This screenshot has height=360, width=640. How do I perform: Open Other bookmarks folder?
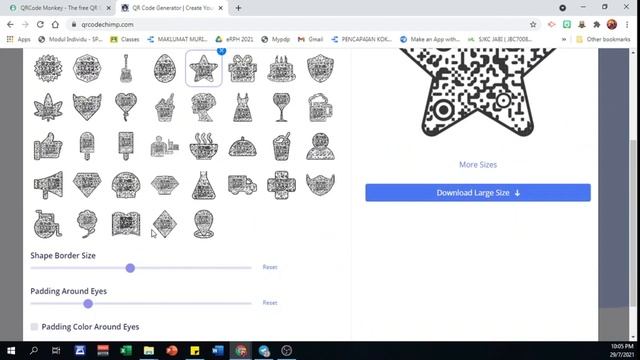point(603,39)
